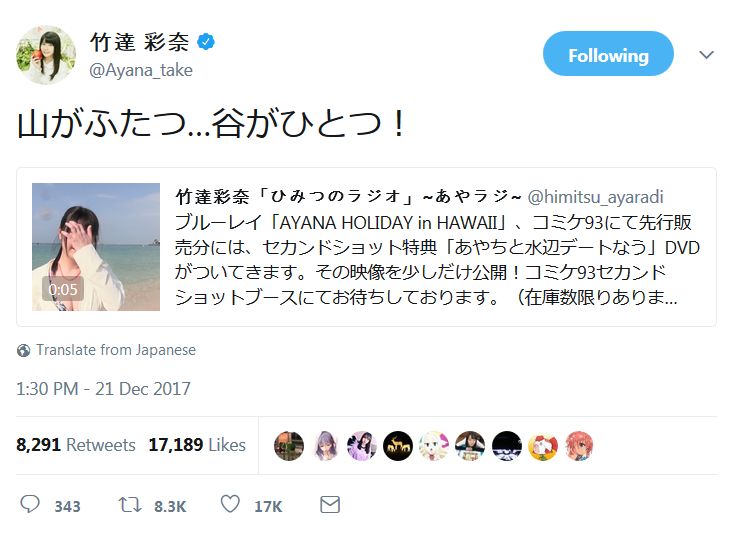Viewport: 731px width, 533px height.
Task: Click the retweet arrows icon
Action: [130, 505]
